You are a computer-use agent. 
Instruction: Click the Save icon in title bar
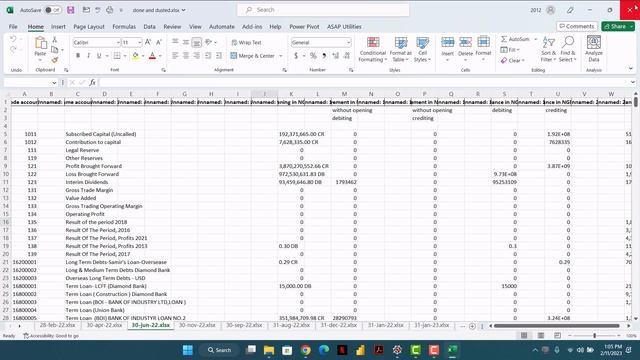point(71,10)
